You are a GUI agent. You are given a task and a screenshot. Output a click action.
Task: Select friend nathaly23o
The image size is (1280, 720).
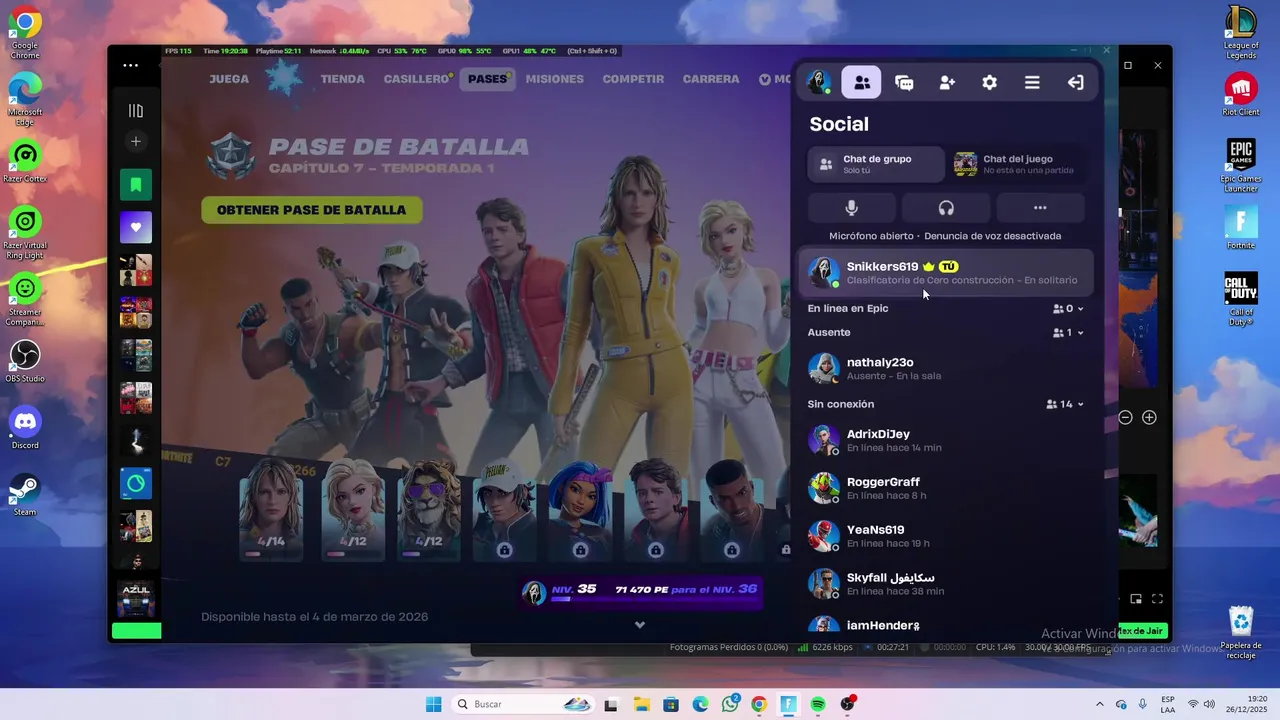946,368
